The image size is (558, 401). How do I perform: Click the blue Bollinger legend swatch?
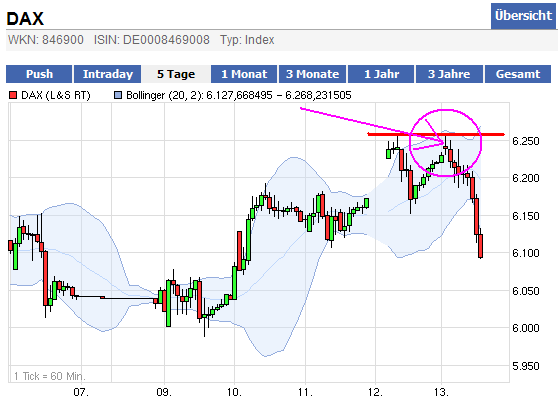[x=118, y=95]
